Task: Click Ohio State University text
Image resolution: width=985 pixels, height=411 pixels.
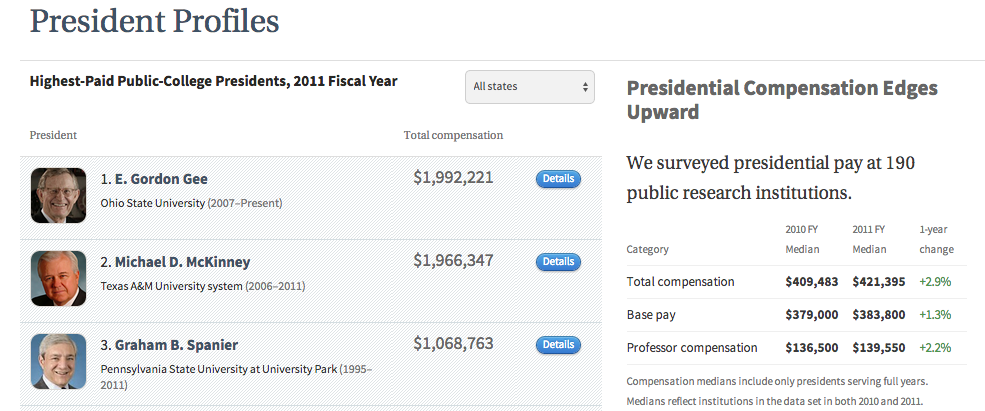Action: tap(153, 203)
